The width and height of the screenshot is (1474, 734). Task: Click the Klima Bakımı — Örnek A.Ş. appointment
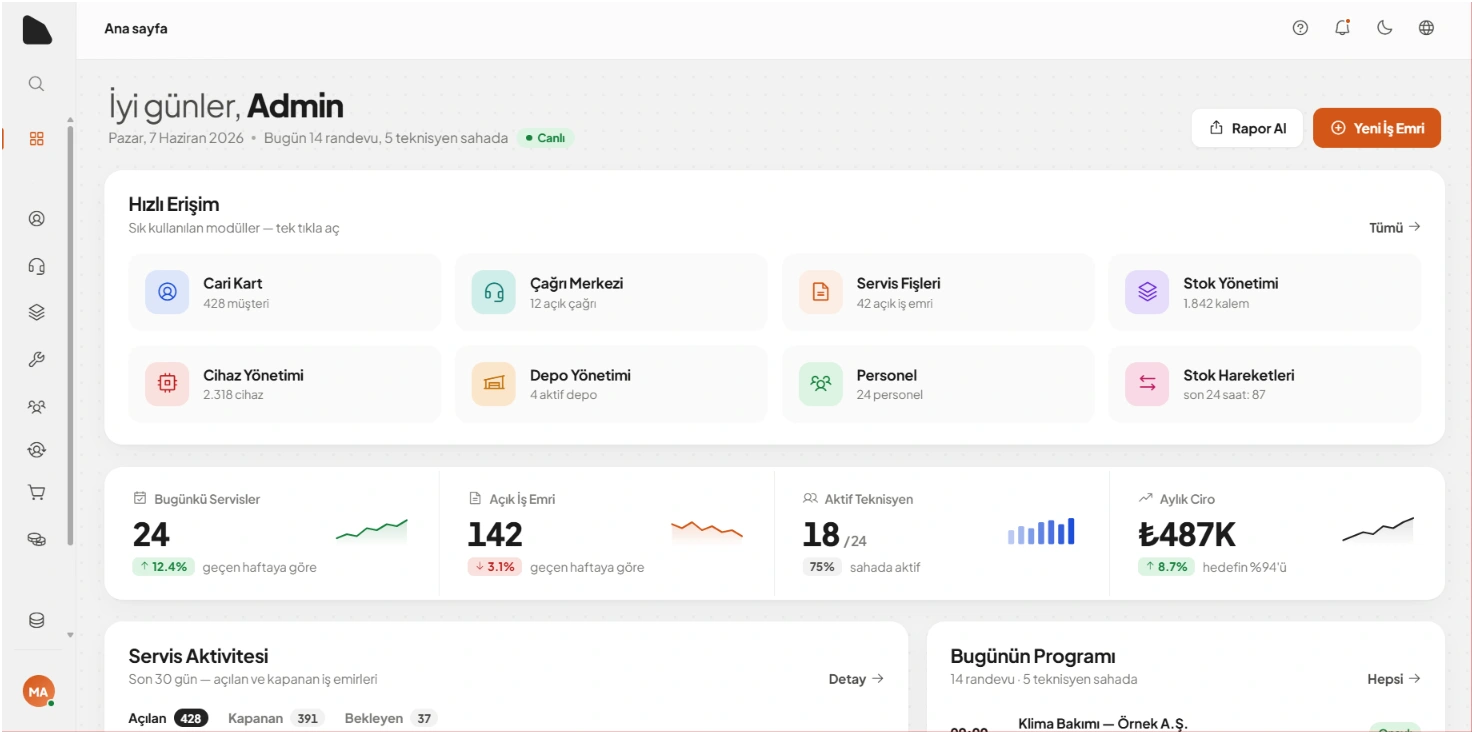[x=1103, y=723]
